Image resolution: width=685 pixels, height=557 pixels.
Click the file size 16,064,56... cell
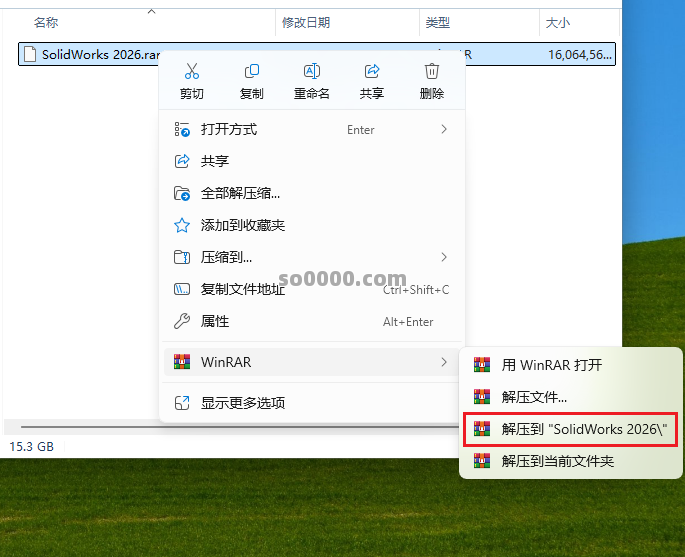[580, 55]
